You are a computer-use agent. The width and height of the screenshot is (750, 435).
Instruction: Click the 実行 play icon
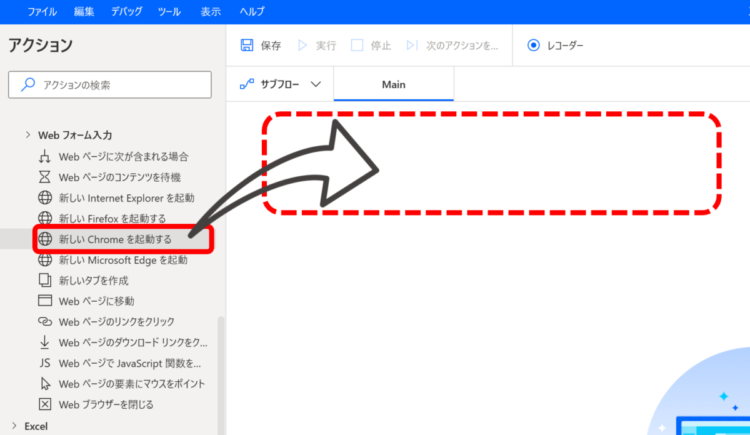pyautogui.click(x=302, y=45)
